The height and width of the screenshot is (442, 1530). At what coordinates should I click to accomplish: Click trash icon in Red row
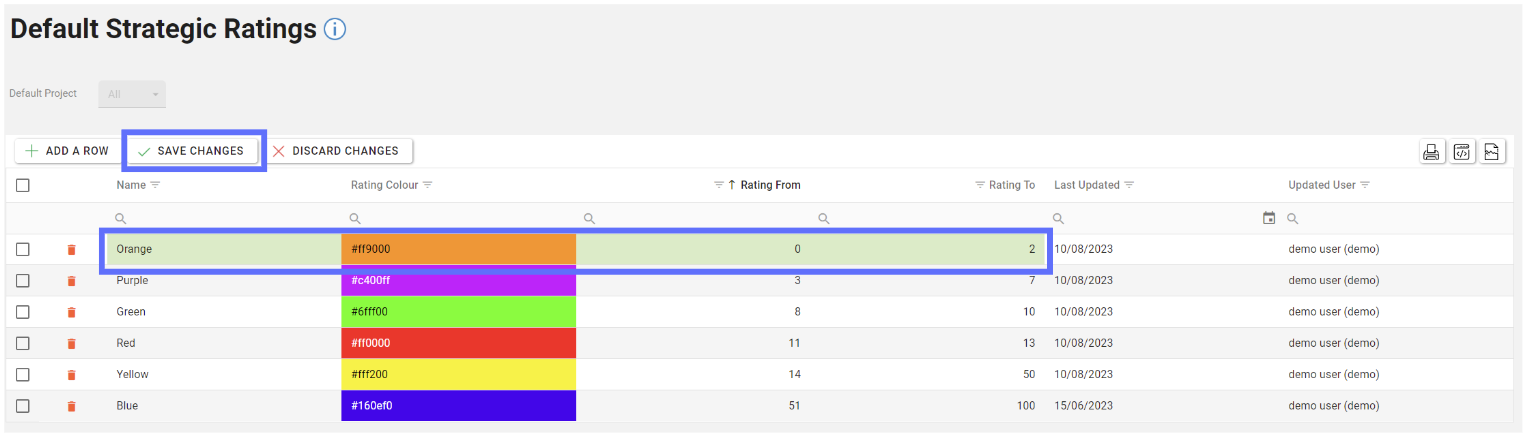(x=71, y=343)
